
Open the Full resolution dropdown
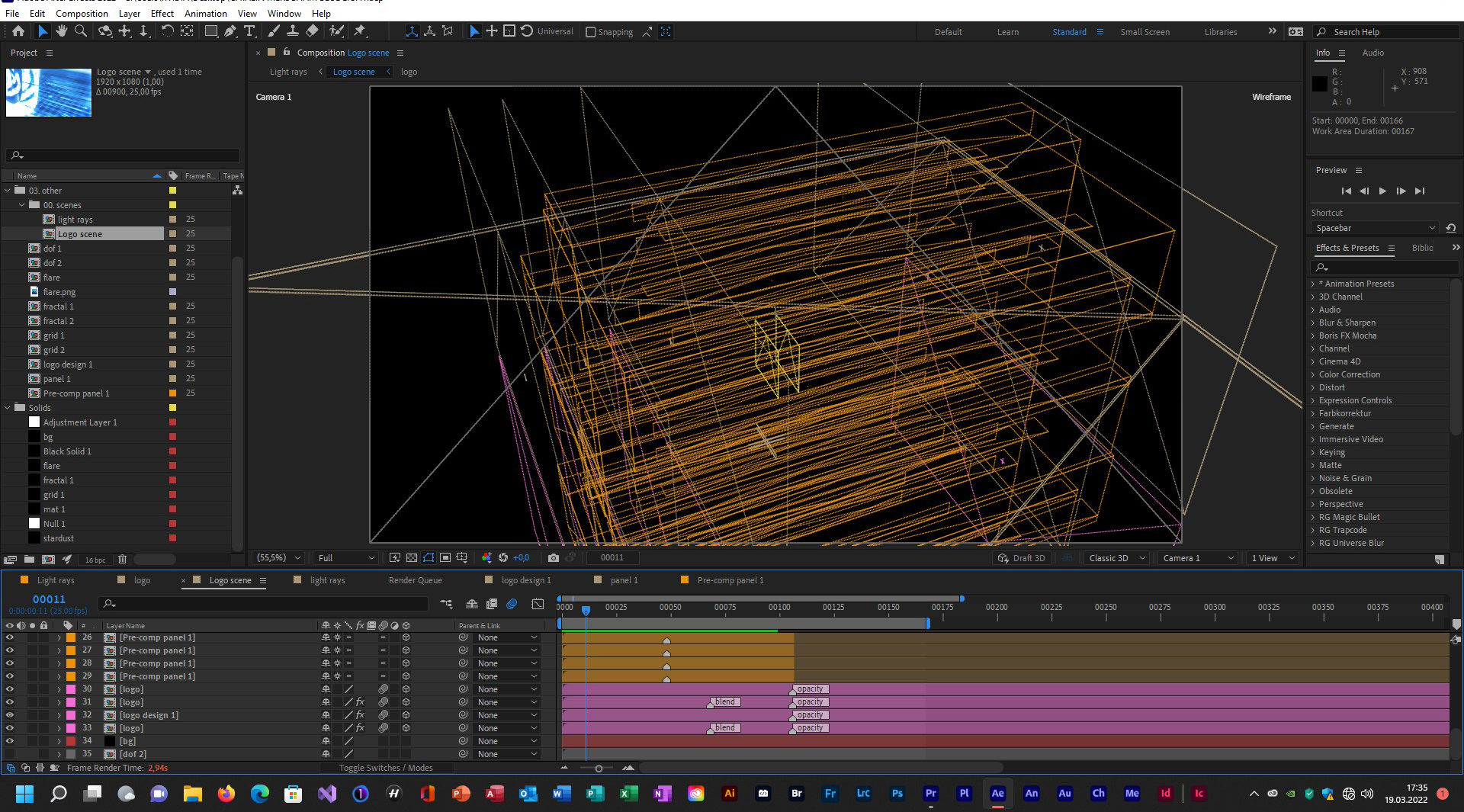point(346,558)
